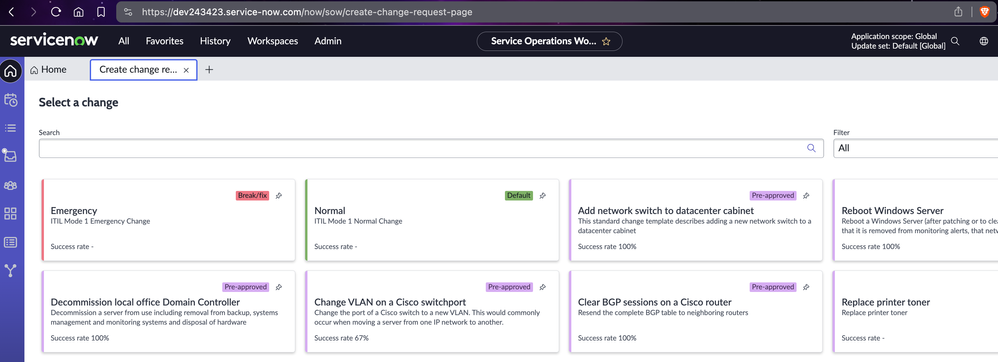Open the list view sidebar icon

[11, 128]
